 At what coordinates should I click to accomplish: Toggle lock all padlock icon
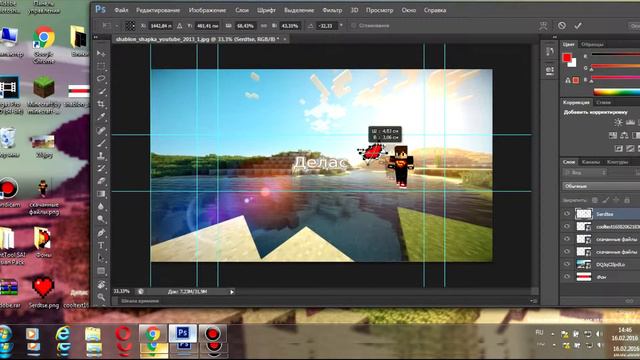627,200
